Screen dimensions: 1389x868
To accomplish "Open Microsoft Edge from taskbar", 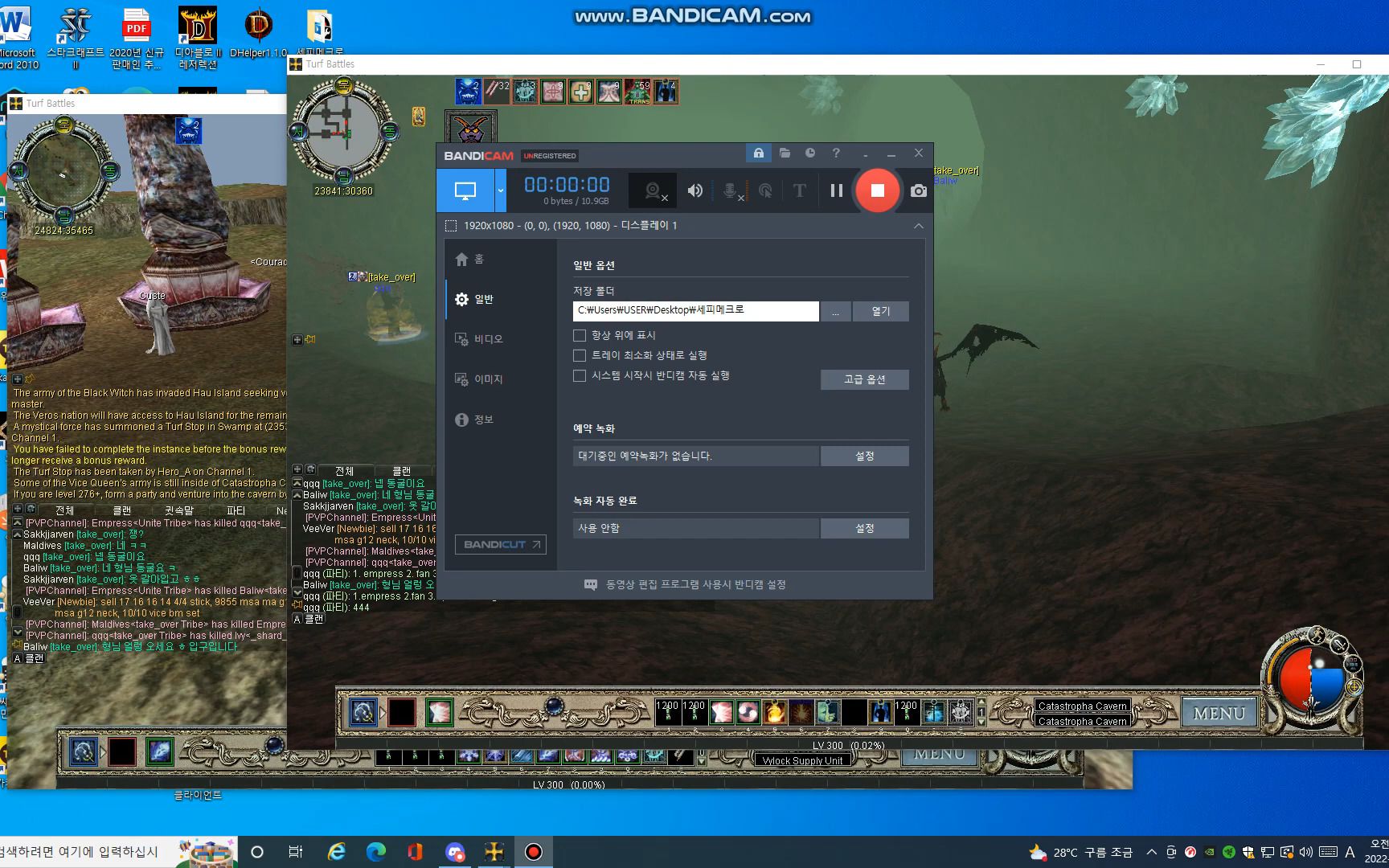I will 375,852.
